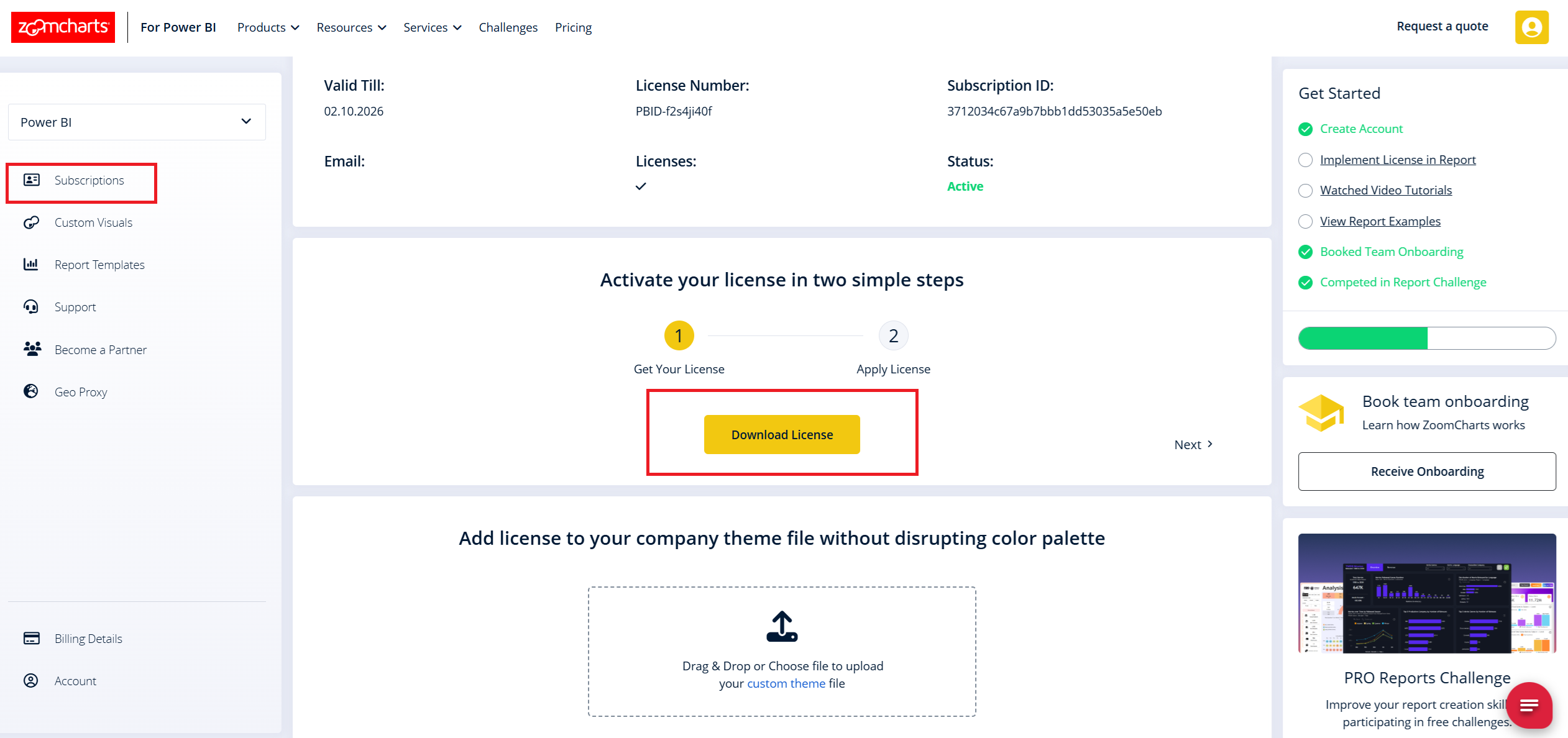This screenshot has width=1568, height=738.
Task: Mark Implement License in Report as done
Action: tap(1306, 160)
